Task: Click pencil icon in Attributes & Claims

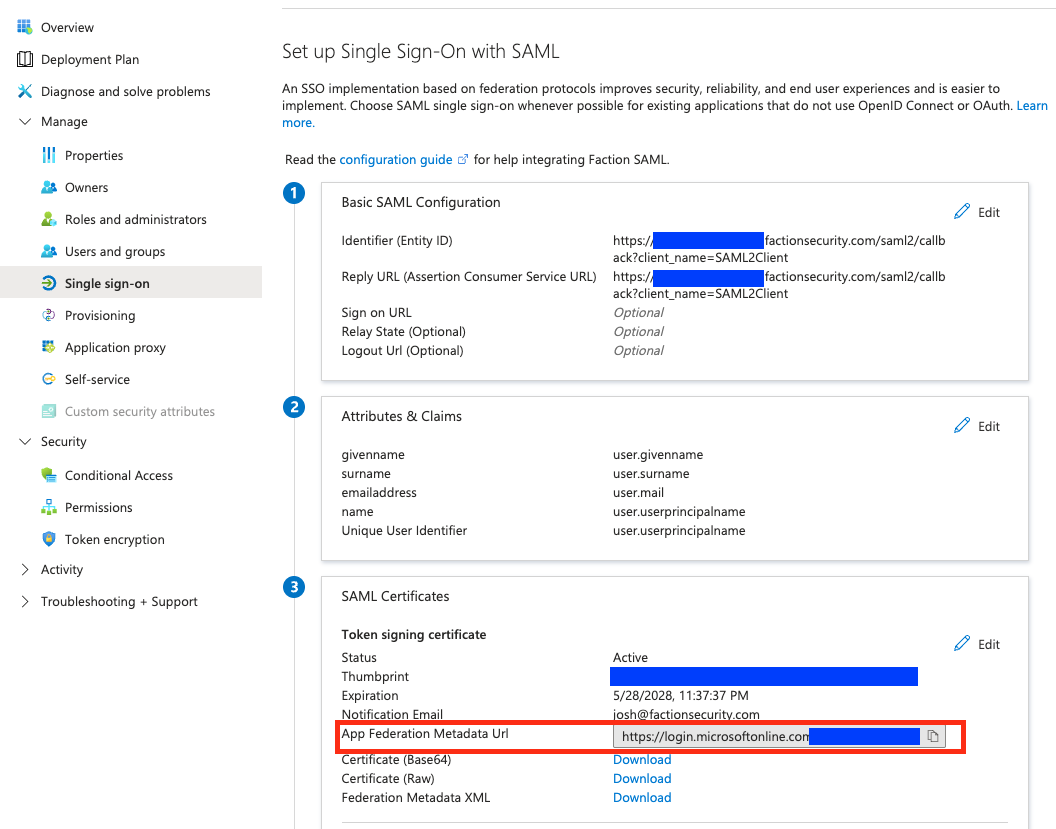Action: tap(962, 426)
